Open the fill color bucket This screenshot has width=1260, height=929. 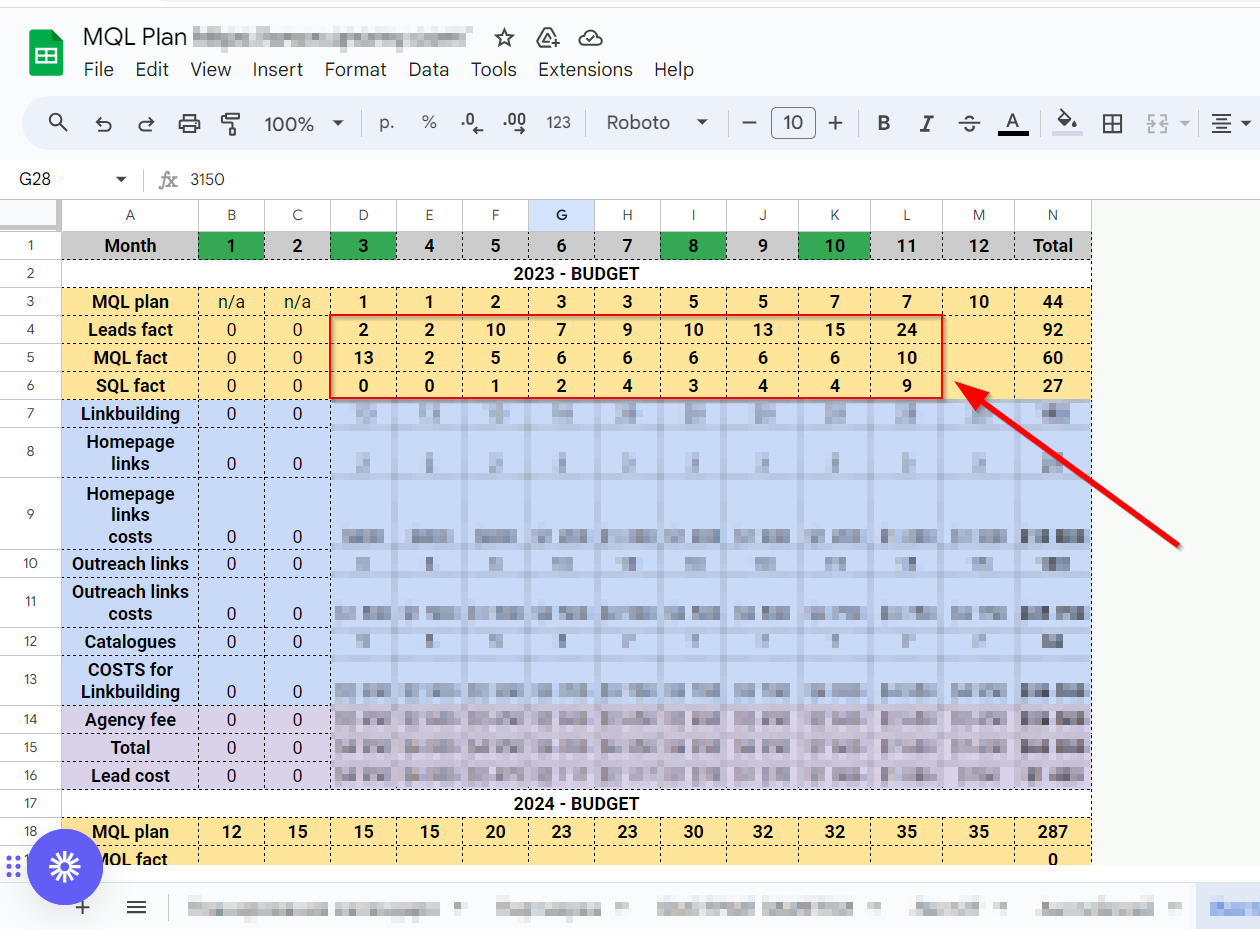[x=1068, y=123]
